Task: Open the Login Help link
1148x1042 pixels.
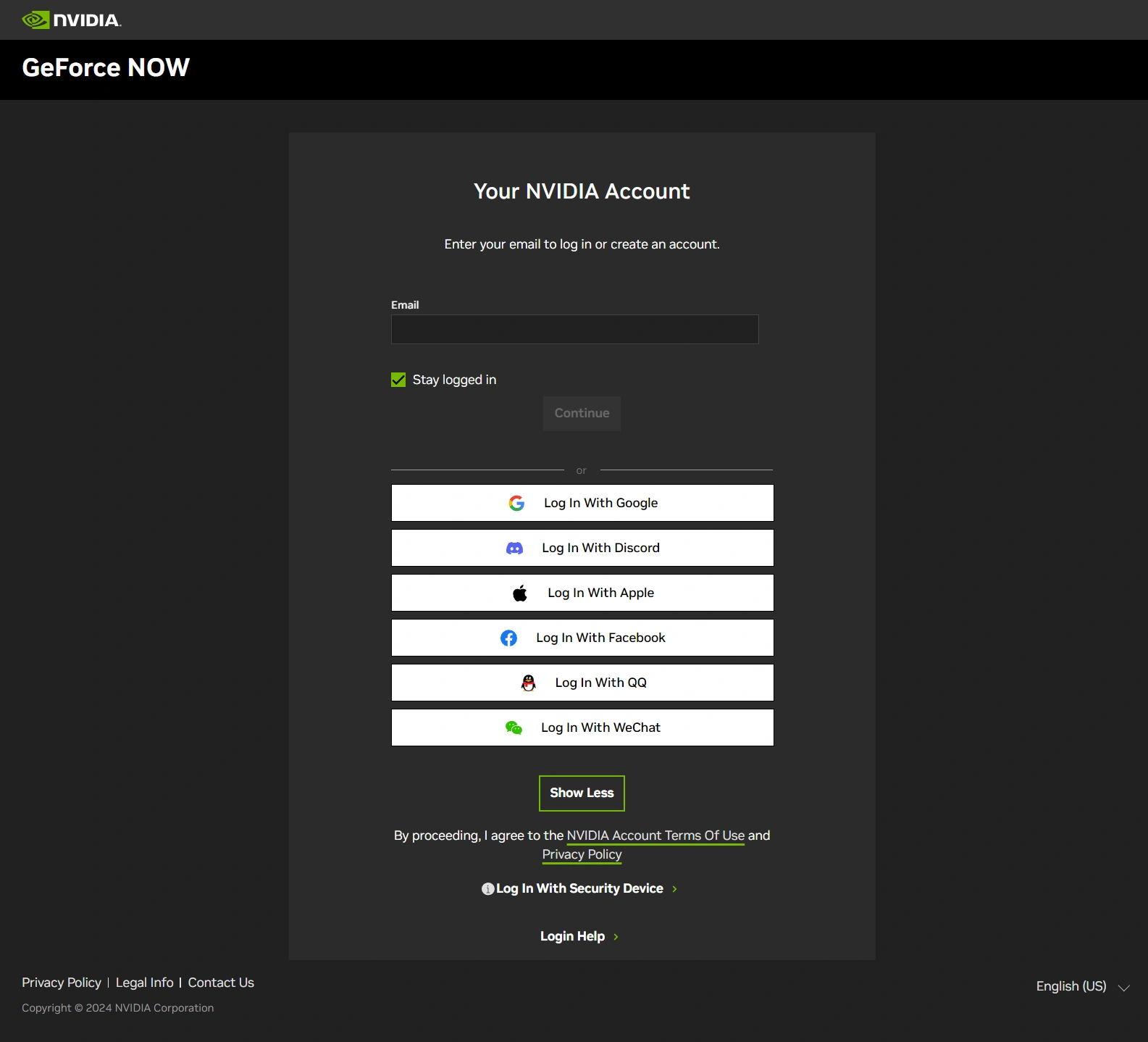Action: tap(572, 936)
